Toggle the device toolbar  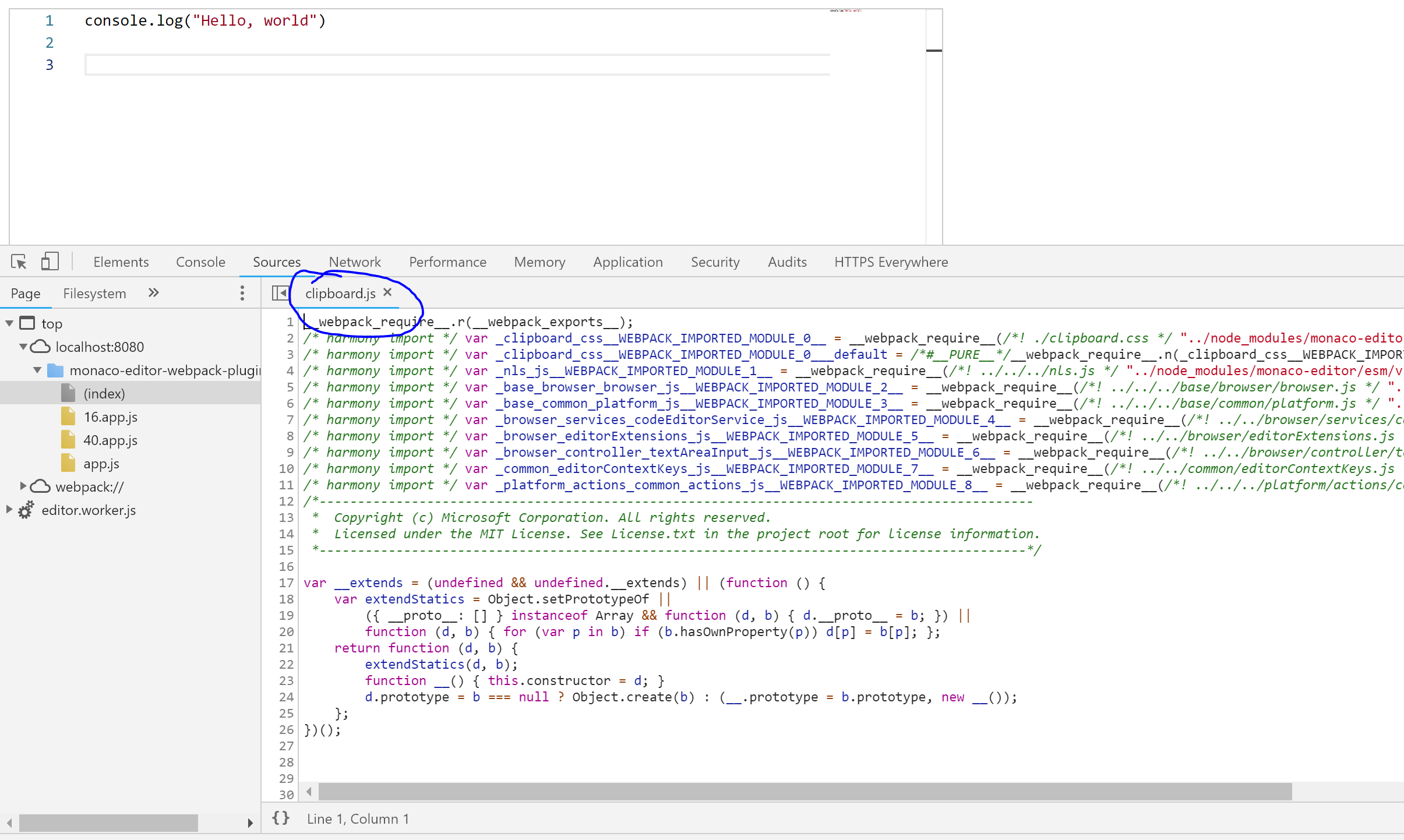(50, 262)
